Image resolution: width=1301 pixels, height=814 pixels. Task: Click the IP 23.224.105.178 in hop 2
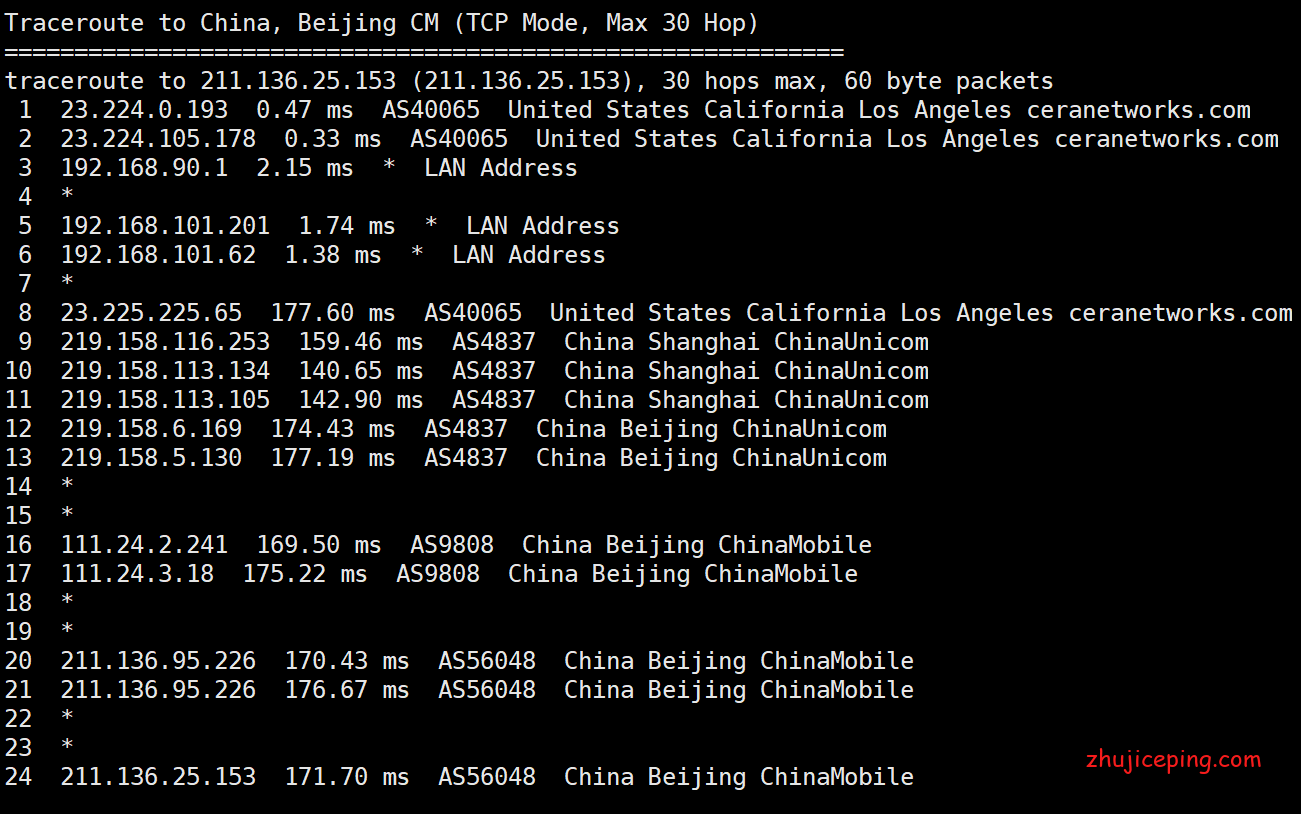(158, 139)
